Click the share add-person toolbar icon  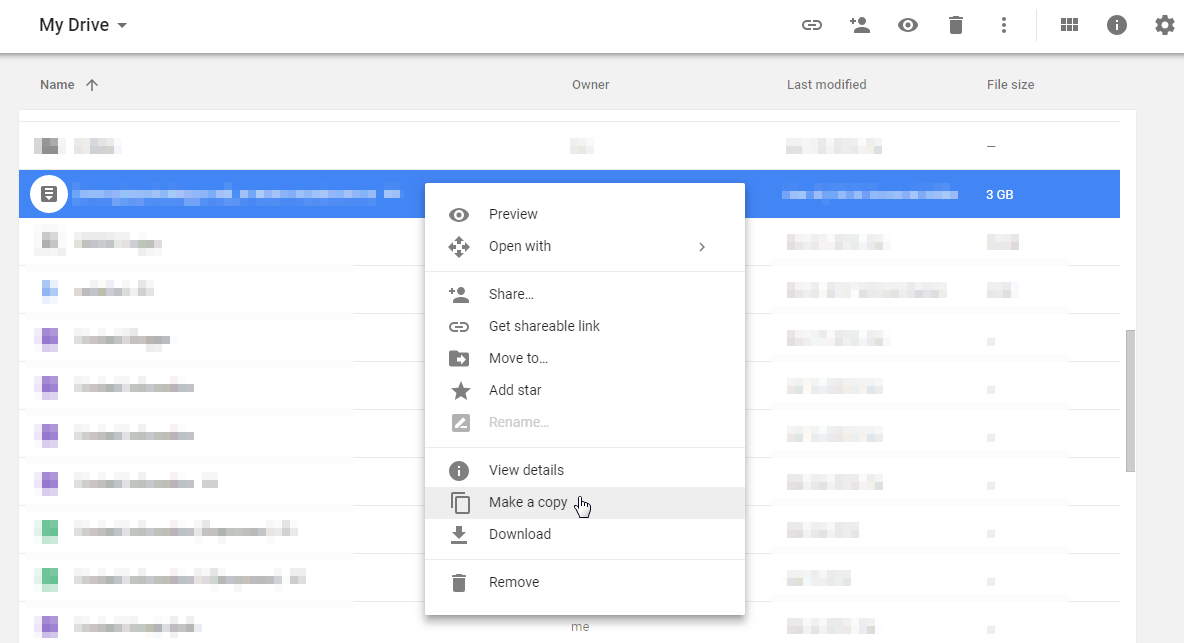pos(859,25)
